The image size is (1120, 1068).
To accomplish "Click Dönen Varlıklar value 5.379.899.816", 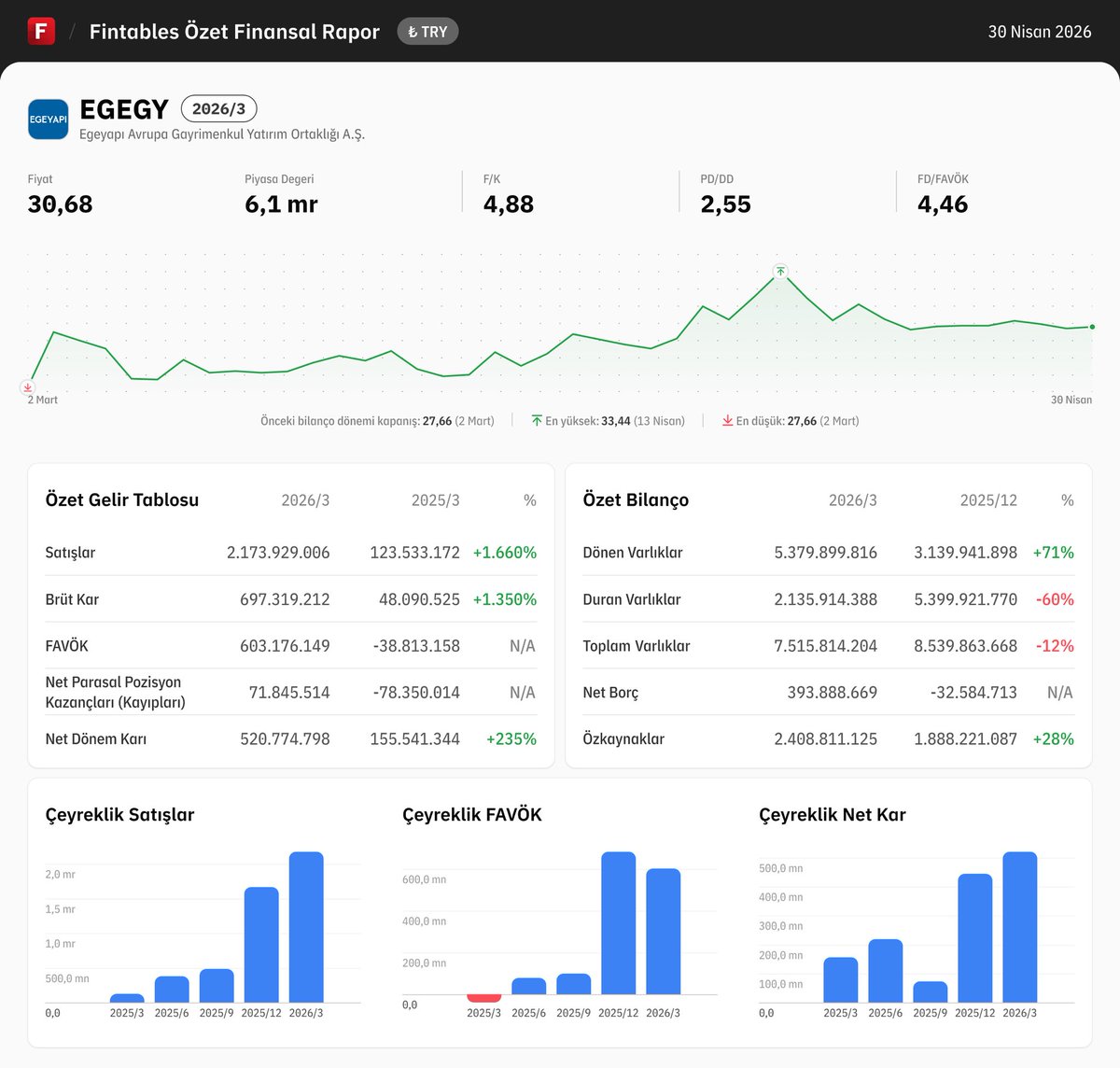I will click(826, 553).
